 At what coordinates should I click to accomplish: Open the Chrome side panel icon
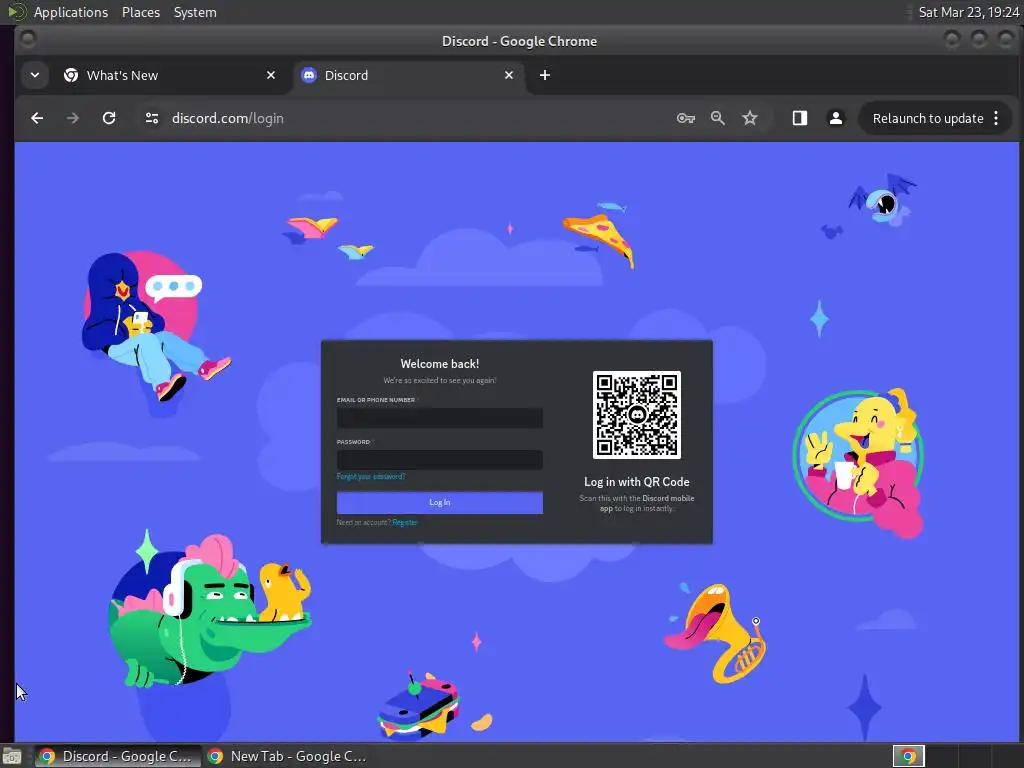pos(800,118)
